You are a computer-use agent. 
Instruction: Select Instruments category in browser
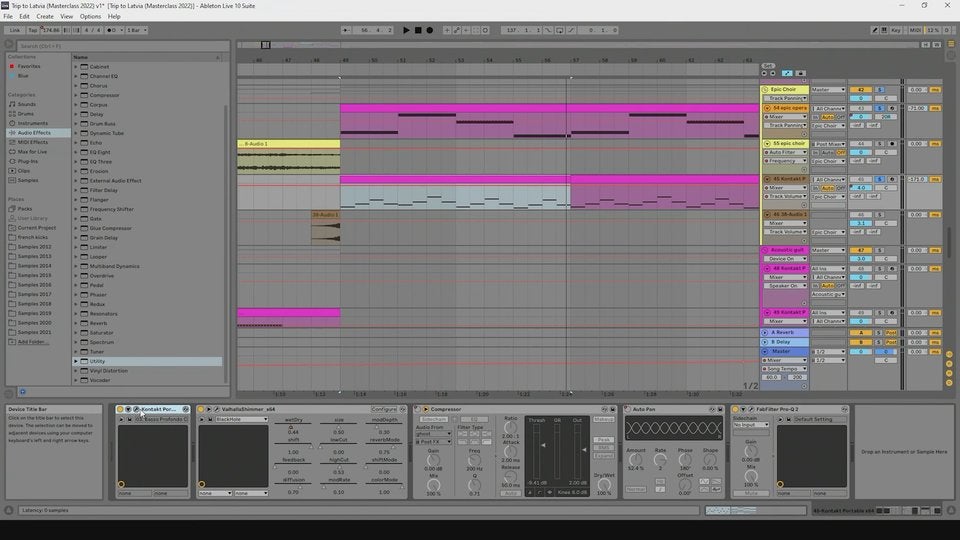click(32, 123)
